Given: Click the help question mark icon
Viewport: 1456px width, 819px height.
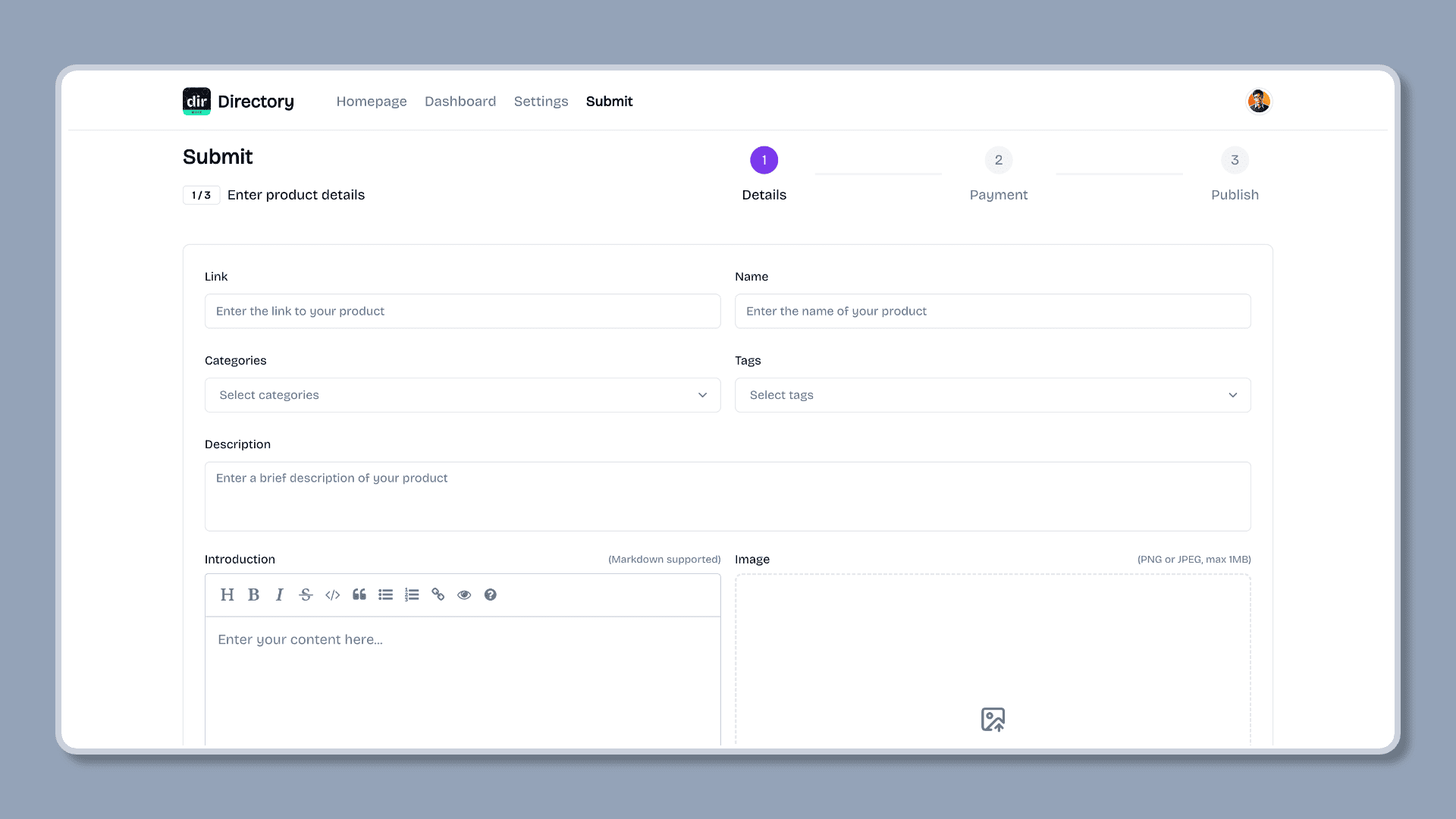Looking at the screenshot, I should click(490, 594).
